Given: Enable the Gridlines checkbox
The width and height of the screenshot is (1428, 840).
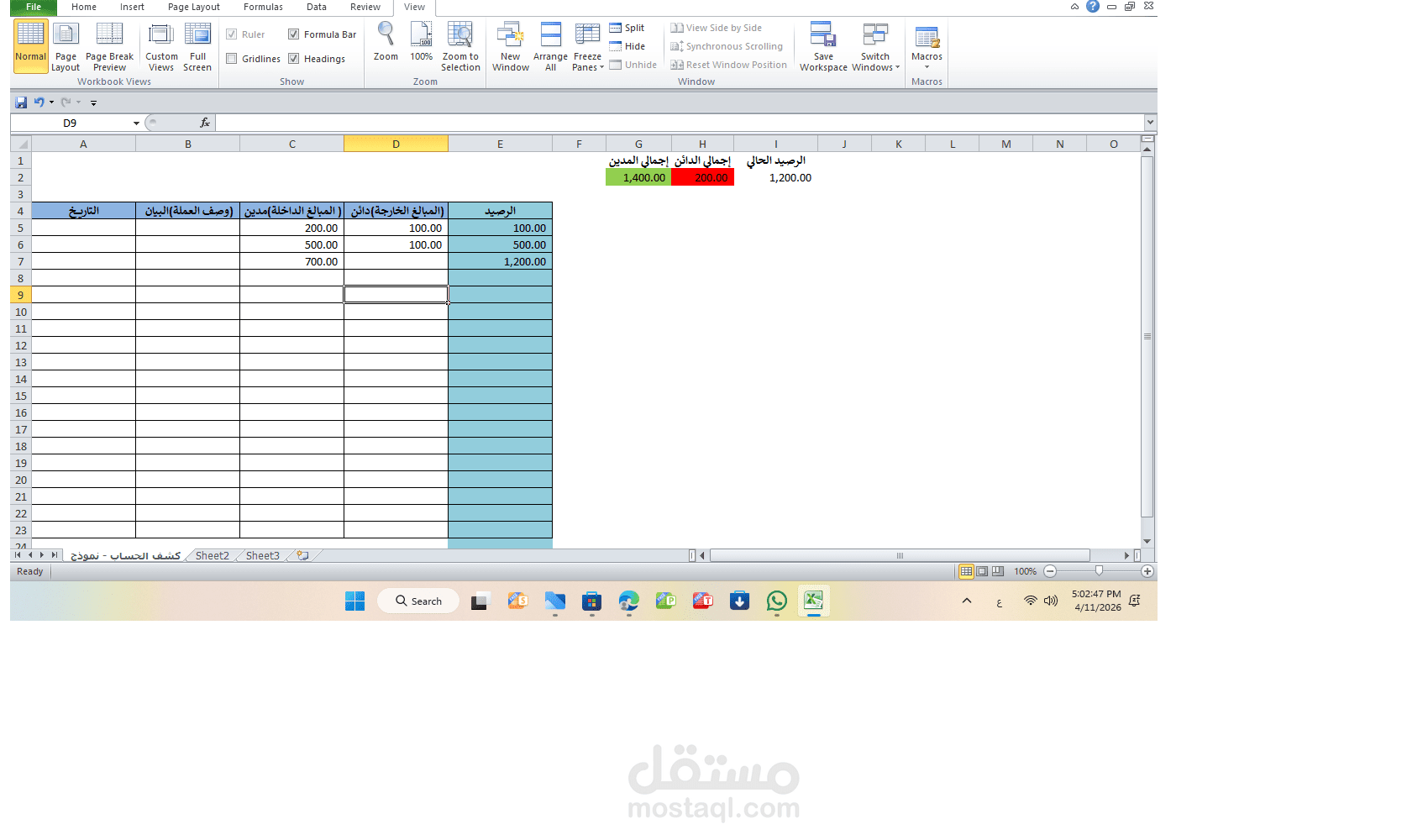Looking at the screenshot, I should (x=232, y=59).
